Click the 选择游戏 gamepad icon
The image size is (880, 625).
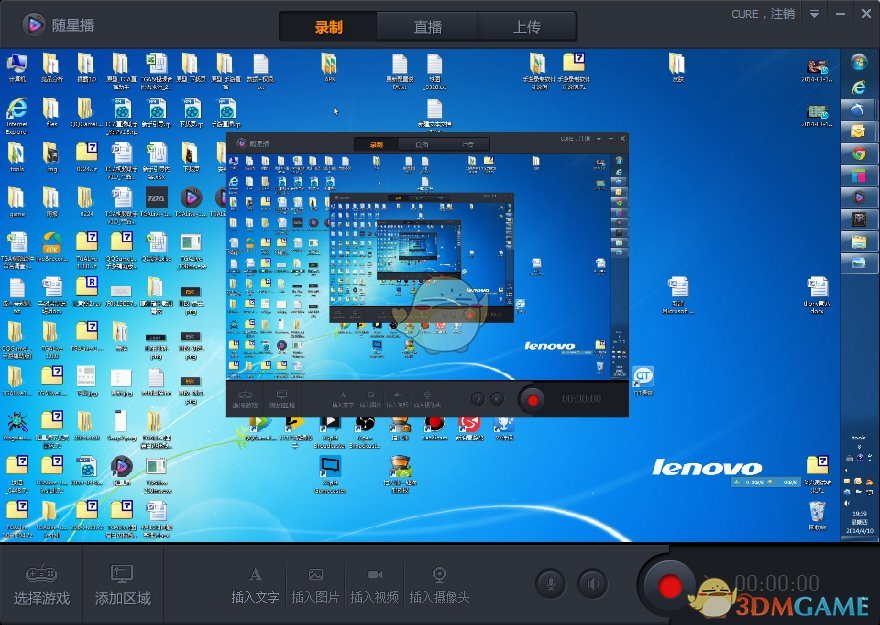[x=41, y=575]
